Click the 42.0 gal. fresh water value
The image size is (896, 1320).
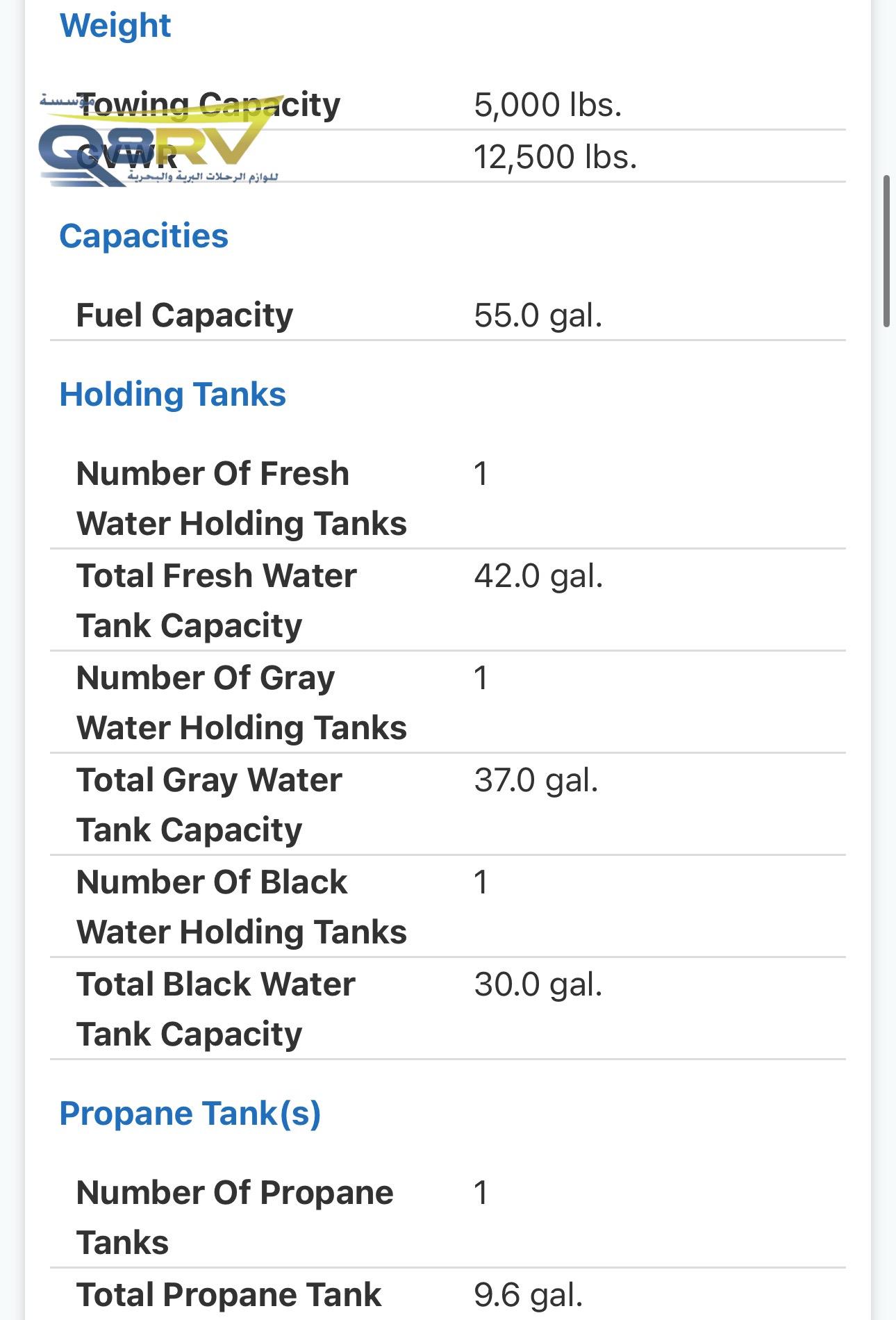(538, 576)
